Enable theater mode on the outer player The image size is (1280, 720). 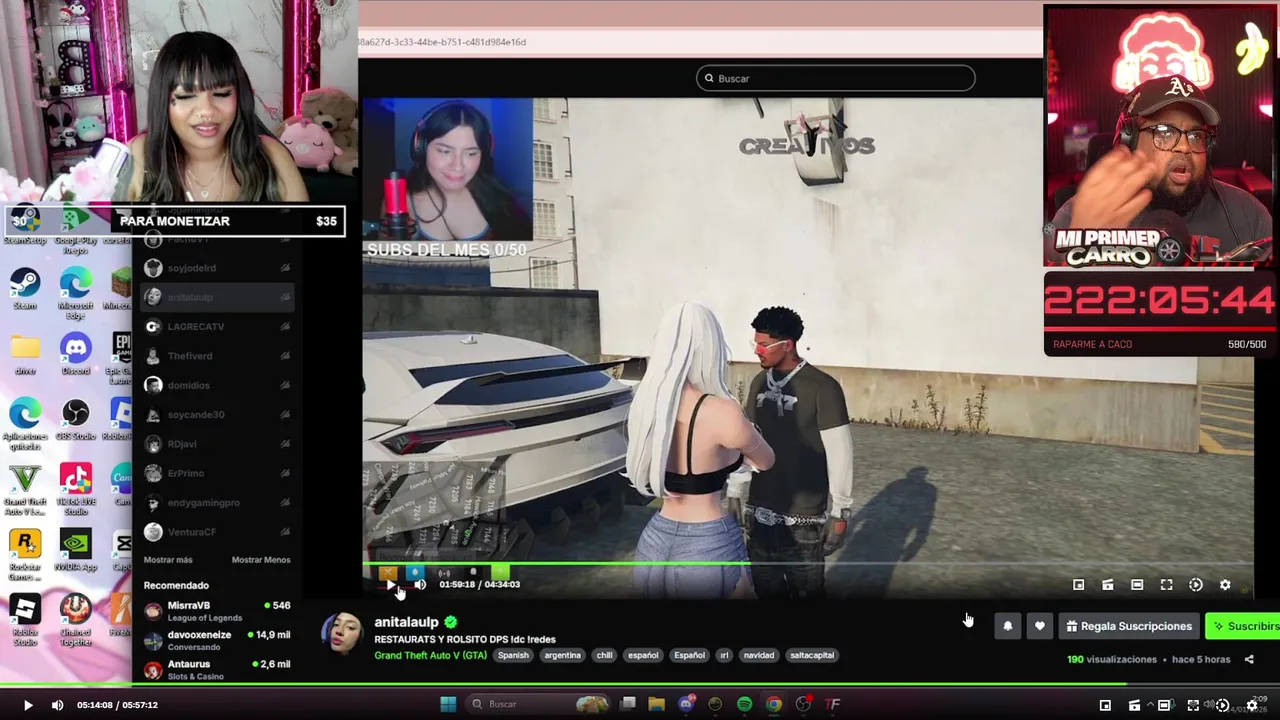tap(1164, 705)
